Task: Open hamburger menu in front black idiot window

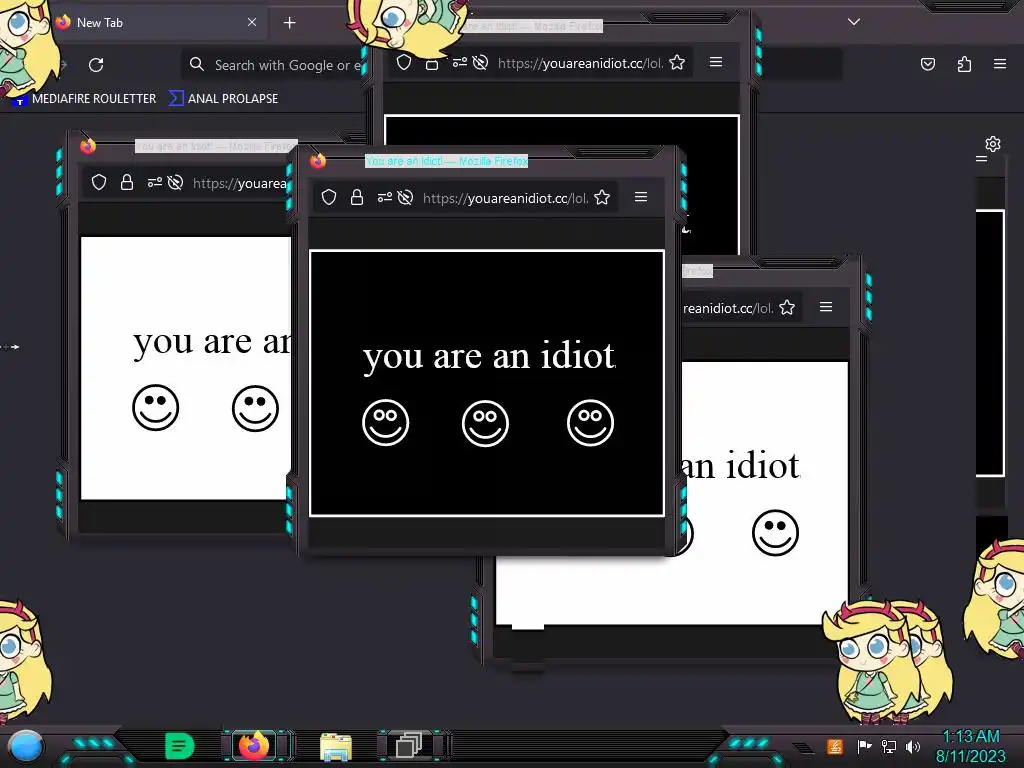Action: click(x=641, y=197)
